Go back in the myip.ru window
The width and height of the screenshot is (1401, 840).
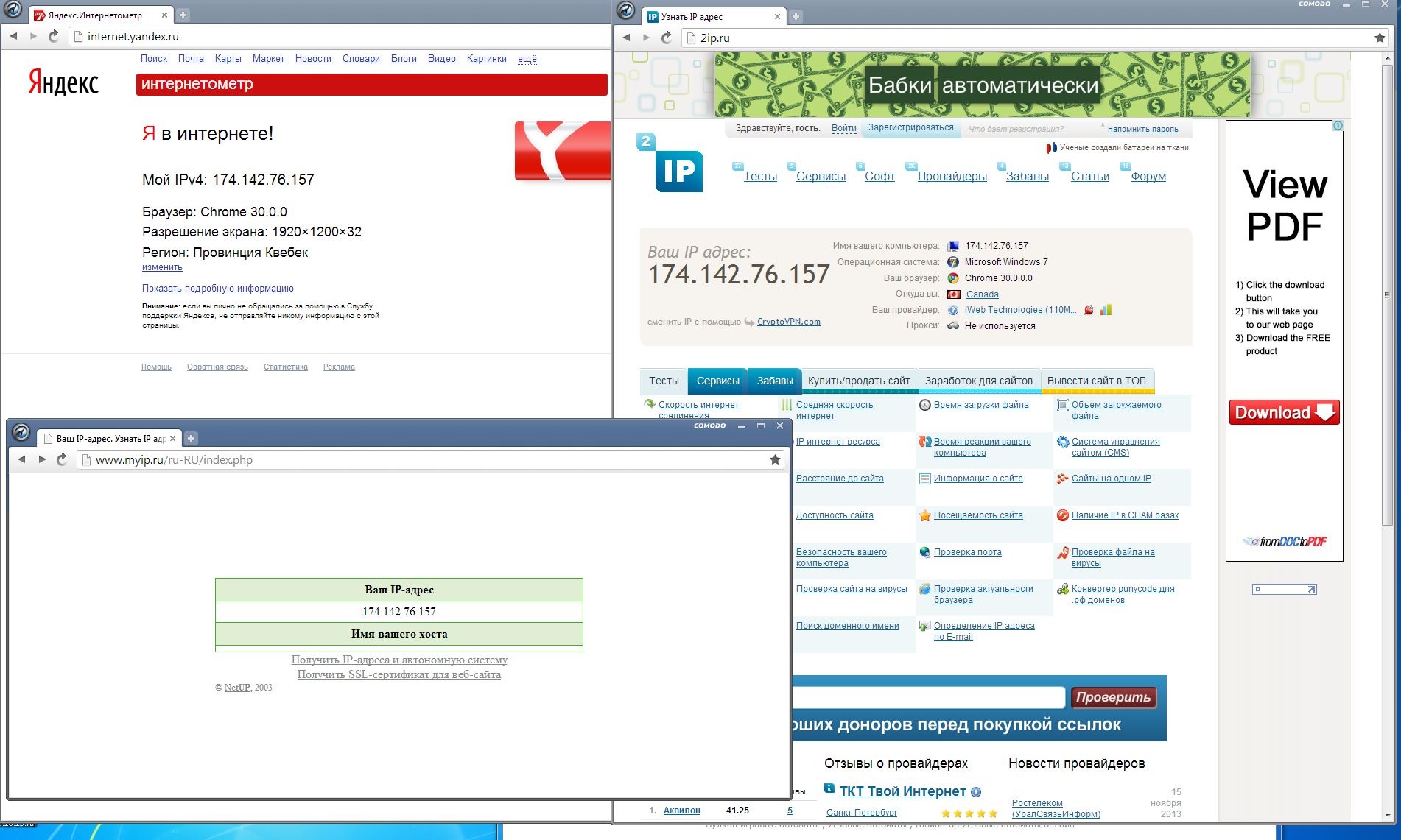pos(21,459)
